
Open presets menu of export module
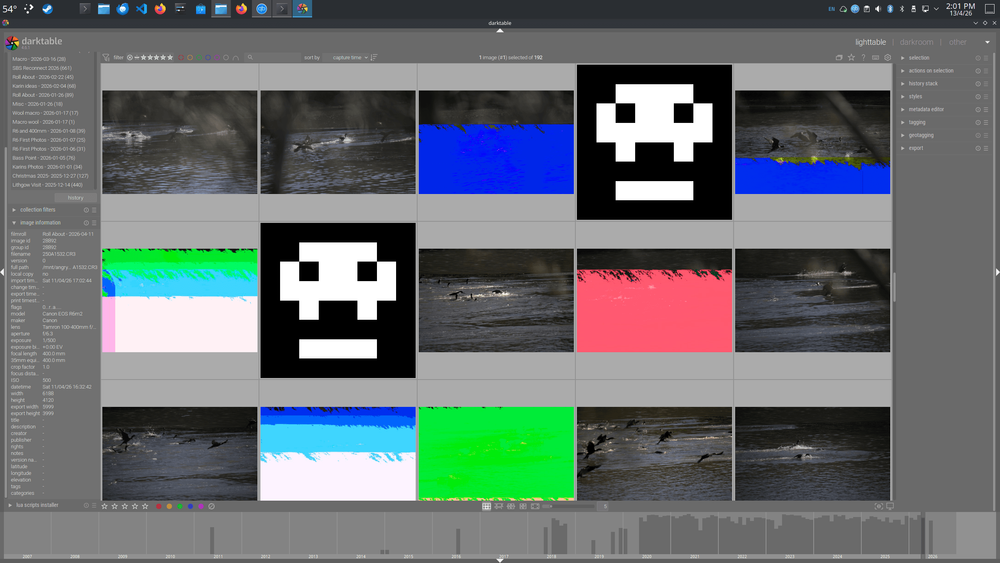click(x=986, y=148)
